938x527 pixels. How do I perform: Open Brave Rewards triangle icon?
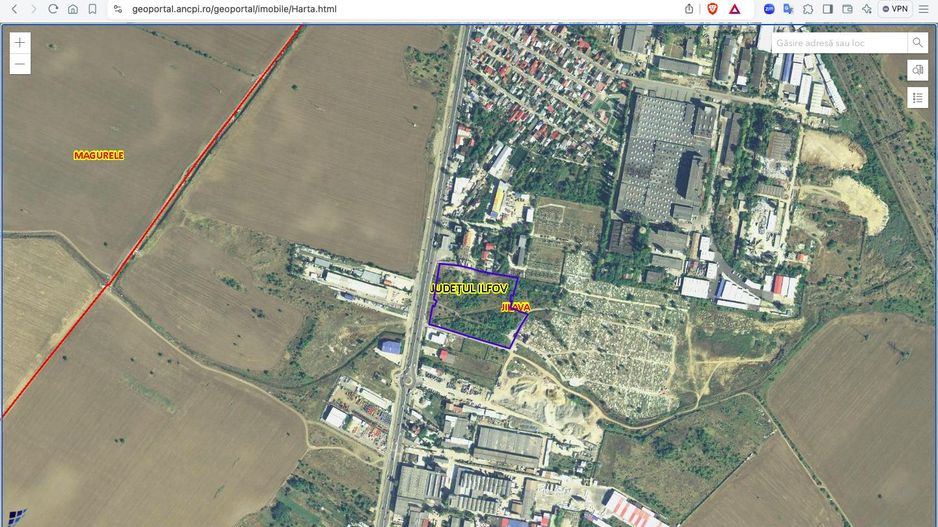point(735,9)
